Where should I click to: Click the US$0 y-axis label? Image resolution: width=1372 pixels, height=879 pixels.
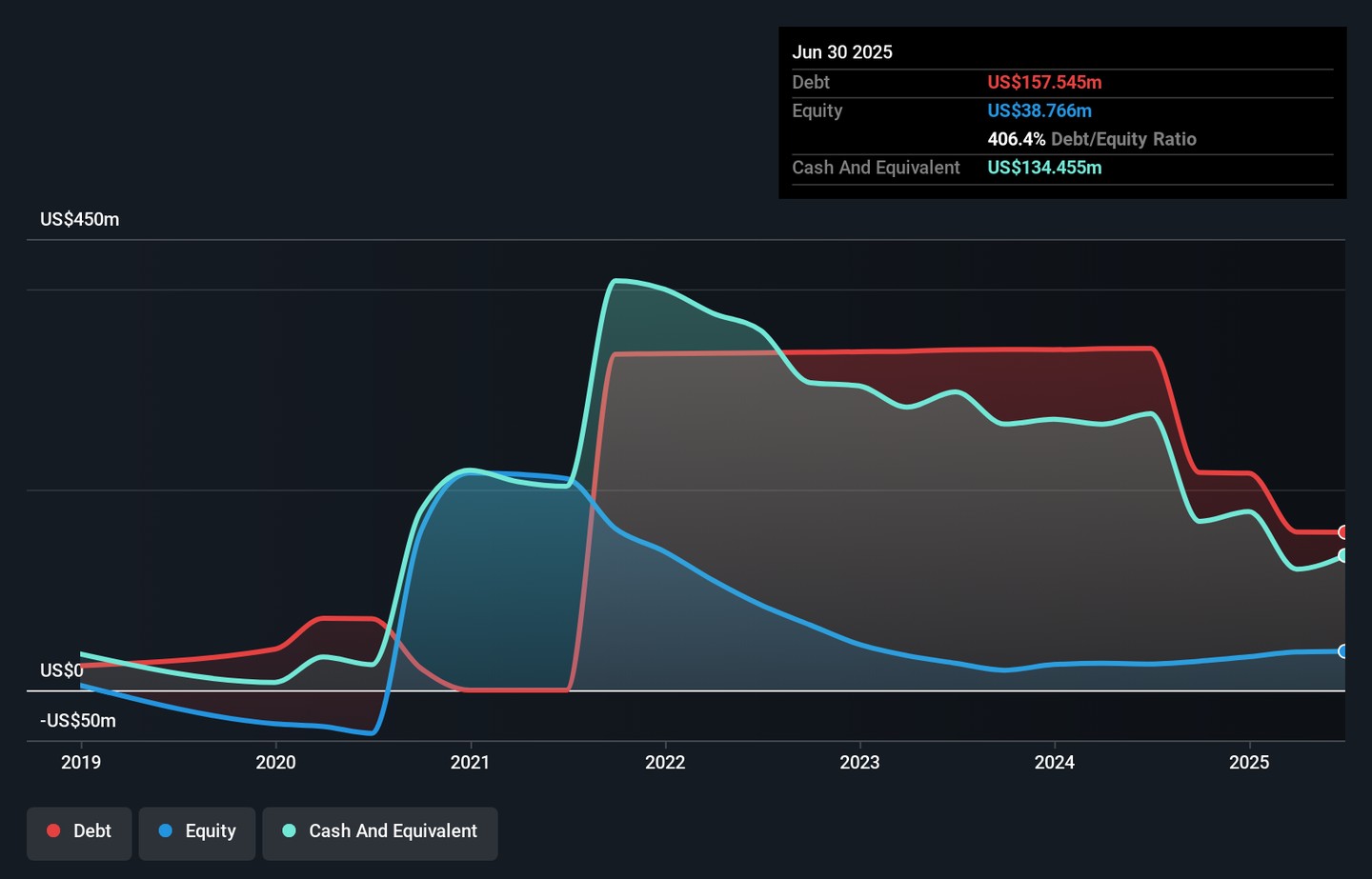(61, 670)
